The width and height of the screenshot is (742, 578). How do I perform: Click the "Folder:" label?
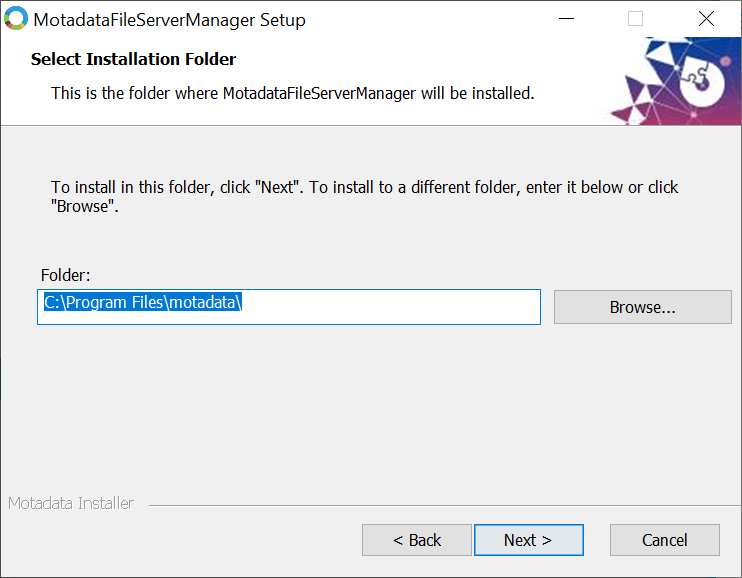click(66, 275)
